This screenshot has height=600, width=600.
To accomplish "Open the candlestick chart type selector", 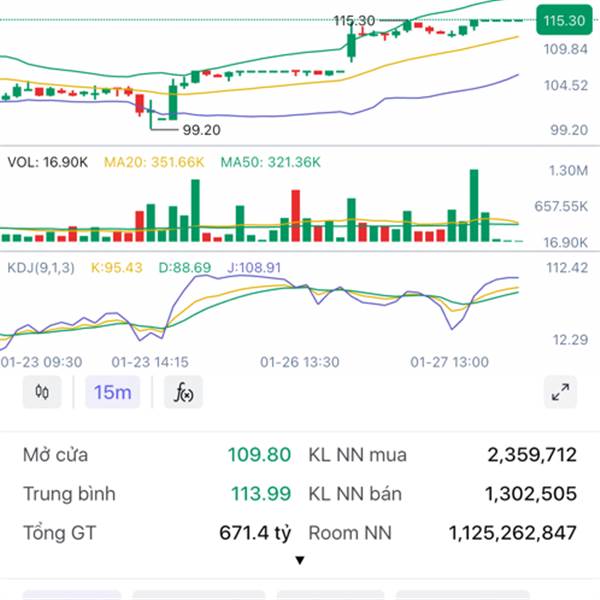I will [x=42, y=392].
